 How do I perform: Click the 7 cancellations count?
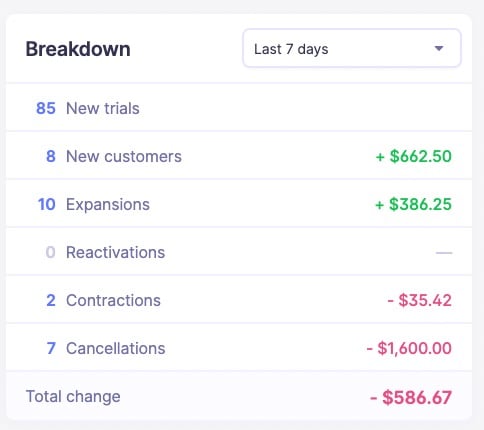[x=51, y=348]
